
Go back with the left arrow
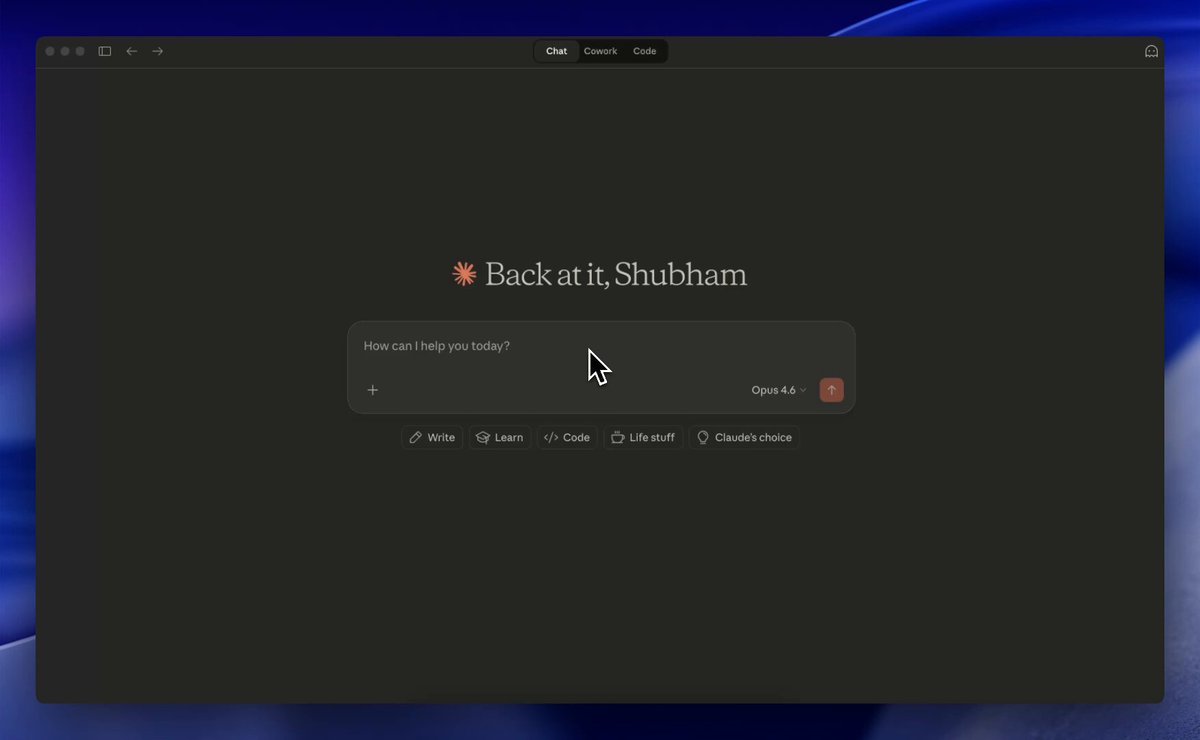pos(131,51)
